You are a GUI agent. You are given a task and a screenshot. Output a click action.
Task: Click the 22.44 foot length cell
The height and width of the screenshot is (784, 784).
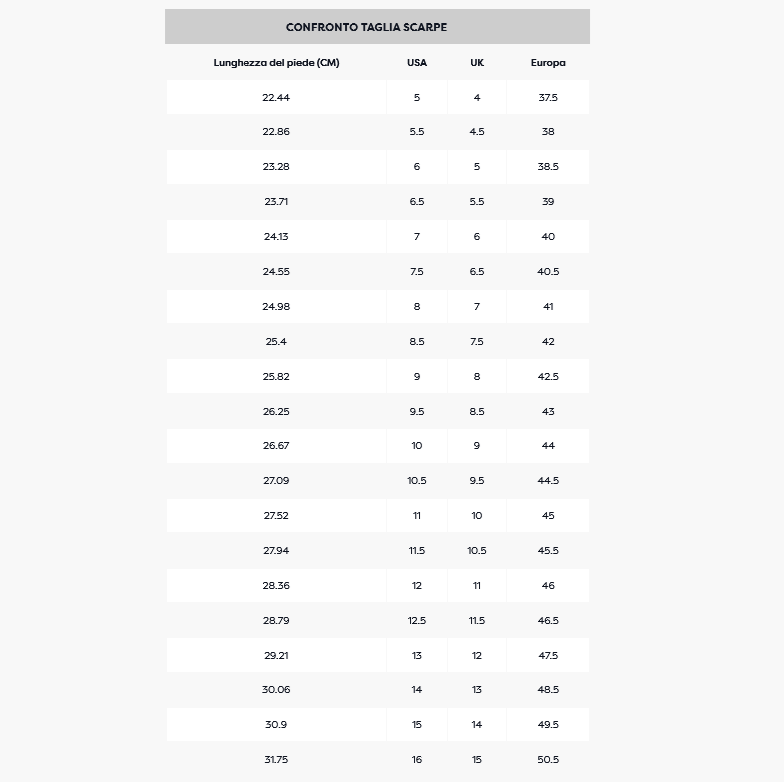(276, 97)
